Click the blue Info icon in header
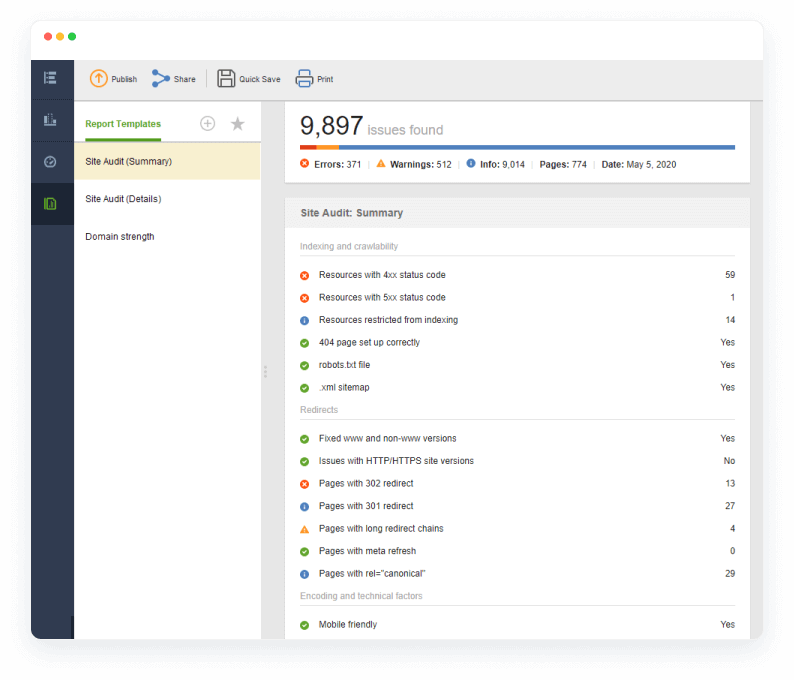This screenshot has height=680, width=794. (471, 164)
